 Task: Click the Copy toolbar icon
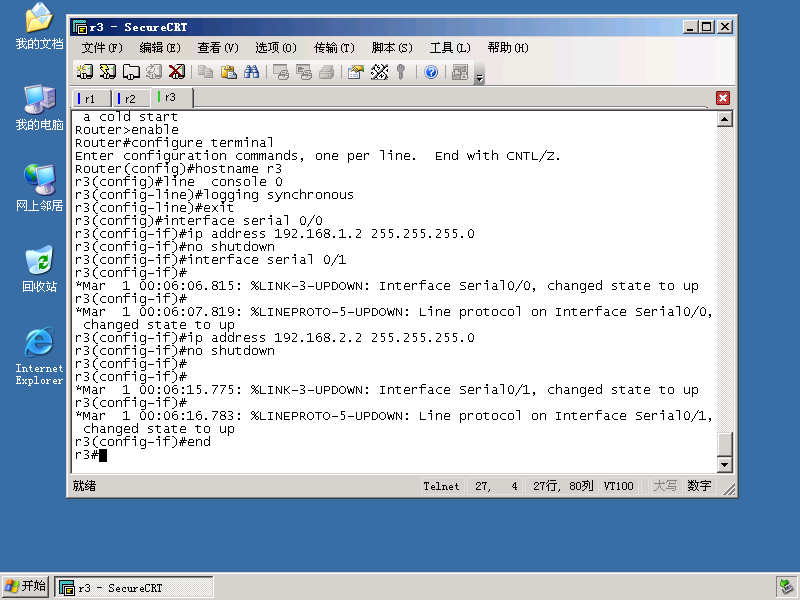pyautogui.click(x=206, y=72)
